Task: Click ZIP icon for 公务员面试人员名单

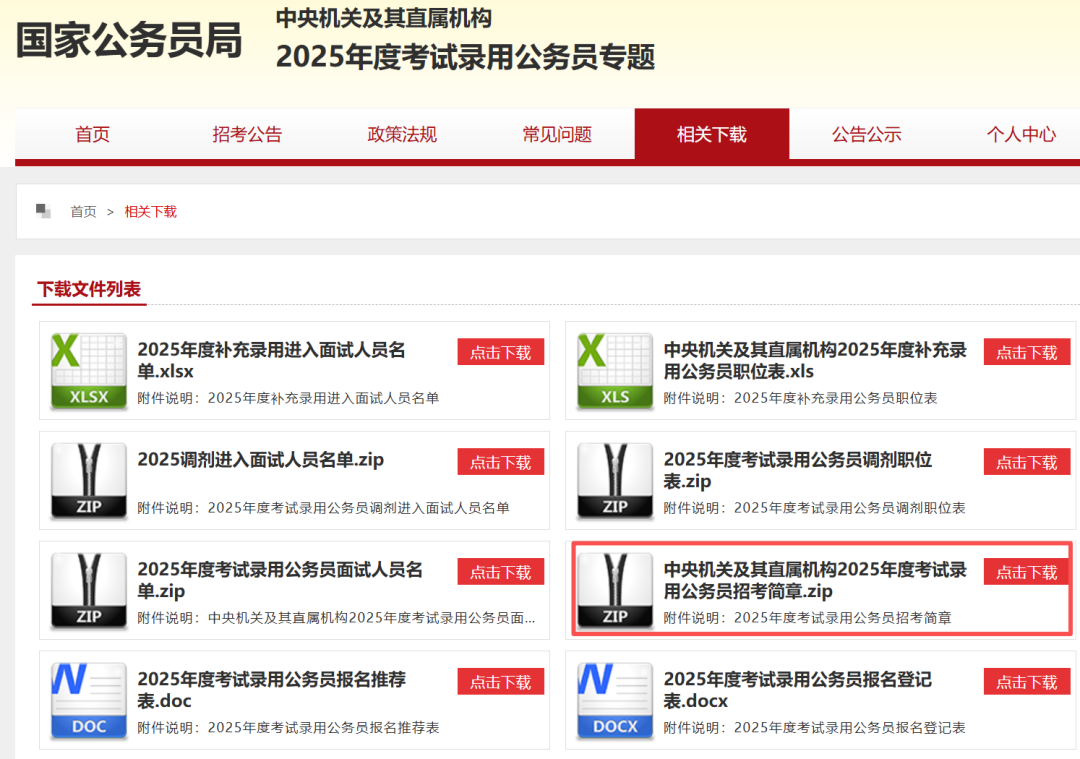Action: 89,590
